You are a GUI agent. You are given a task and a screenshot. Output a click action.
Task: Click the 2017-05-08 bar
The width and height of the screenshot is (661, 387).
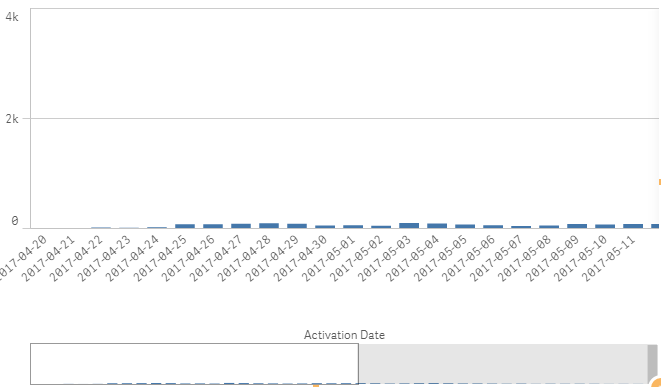(x=549, y=227)
